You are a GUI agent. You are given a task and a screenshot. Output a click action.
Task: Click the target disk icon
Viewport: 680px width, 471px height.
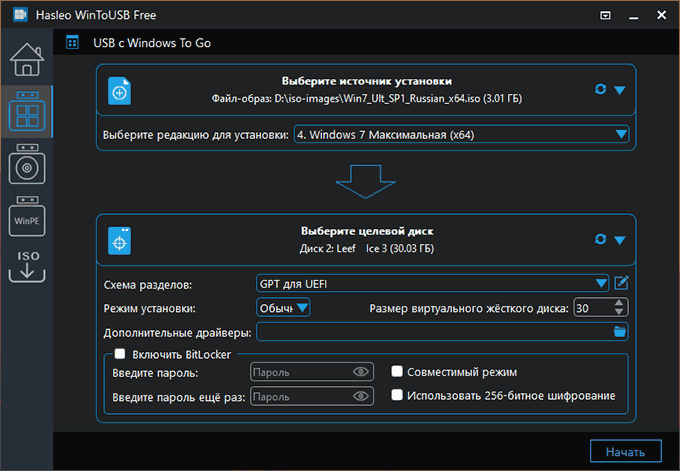coord(119,241)
